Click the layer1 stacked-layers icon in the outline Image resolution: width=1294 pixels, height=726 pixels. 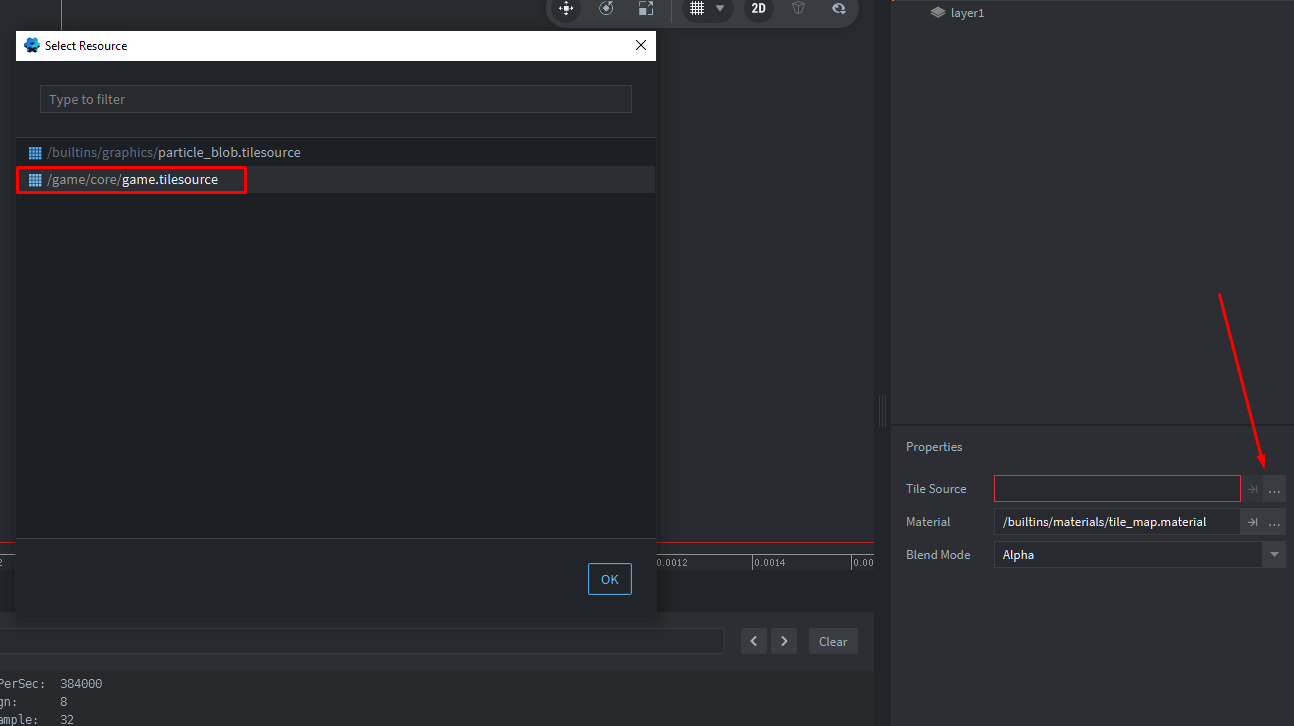(937, 13)
